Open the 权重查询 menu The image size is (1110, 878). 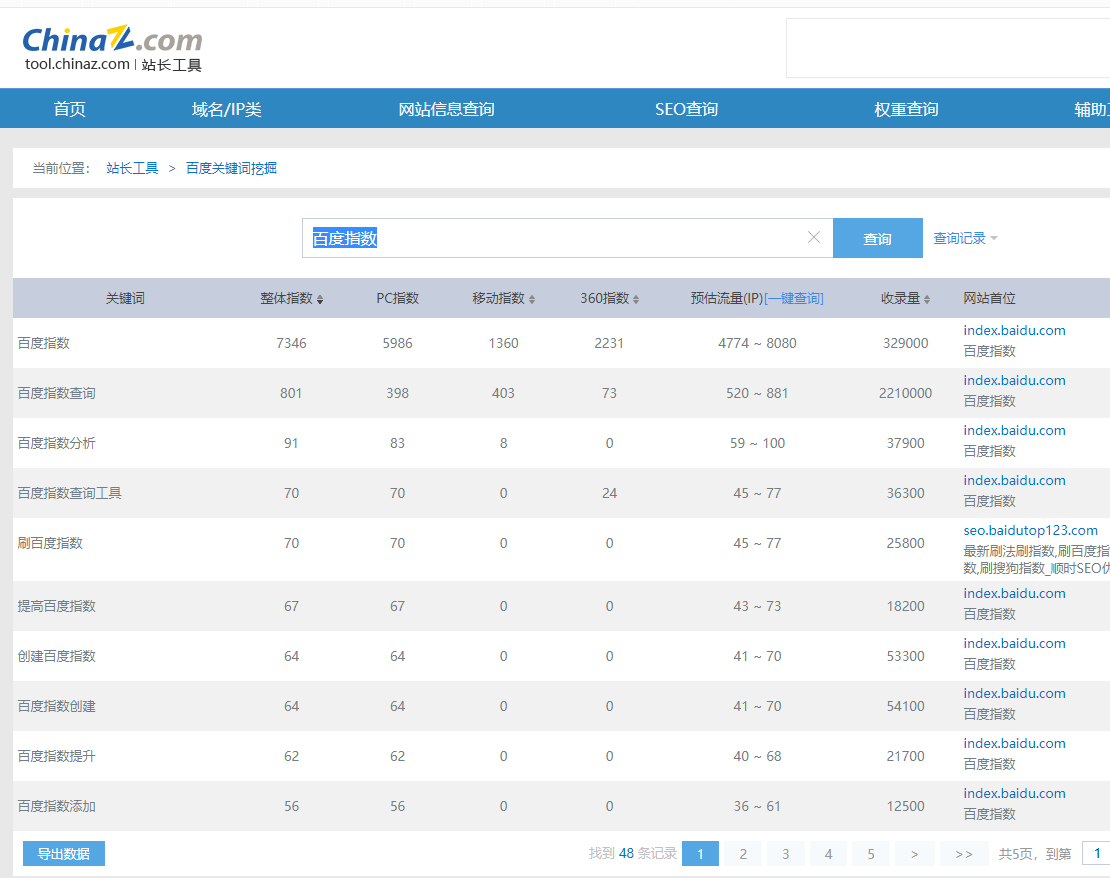tap(906, 109)
